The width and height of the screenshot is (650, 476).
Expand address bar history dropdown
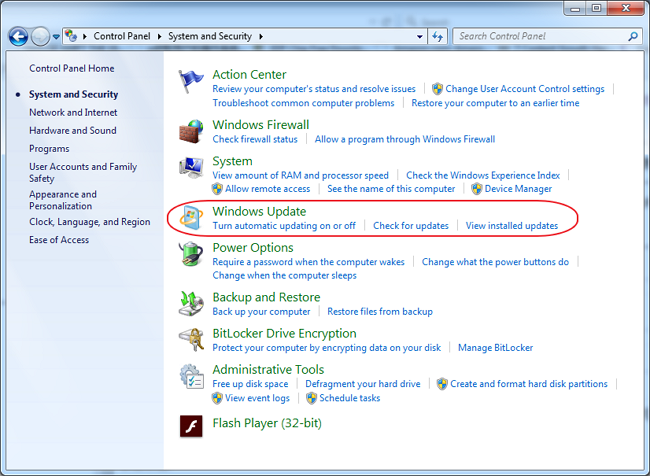[x=420, y=36]
